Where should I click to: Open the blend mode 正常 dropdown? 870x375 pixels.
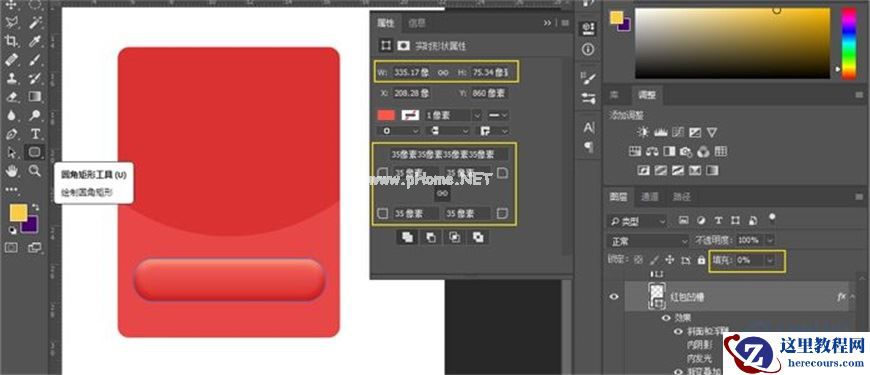click(x=648, y=241)
